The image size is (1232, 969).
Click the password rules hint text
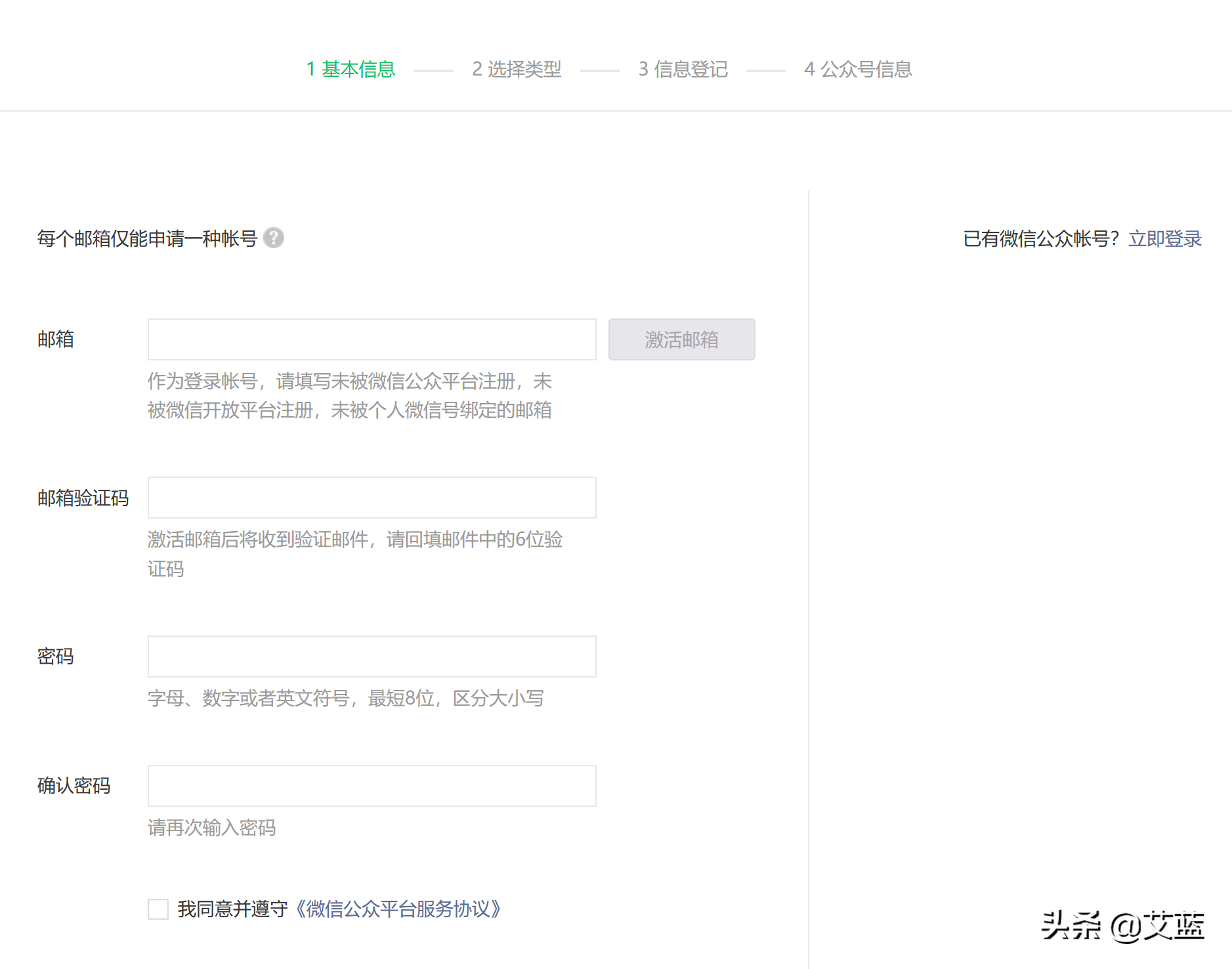tap(345, 699)
